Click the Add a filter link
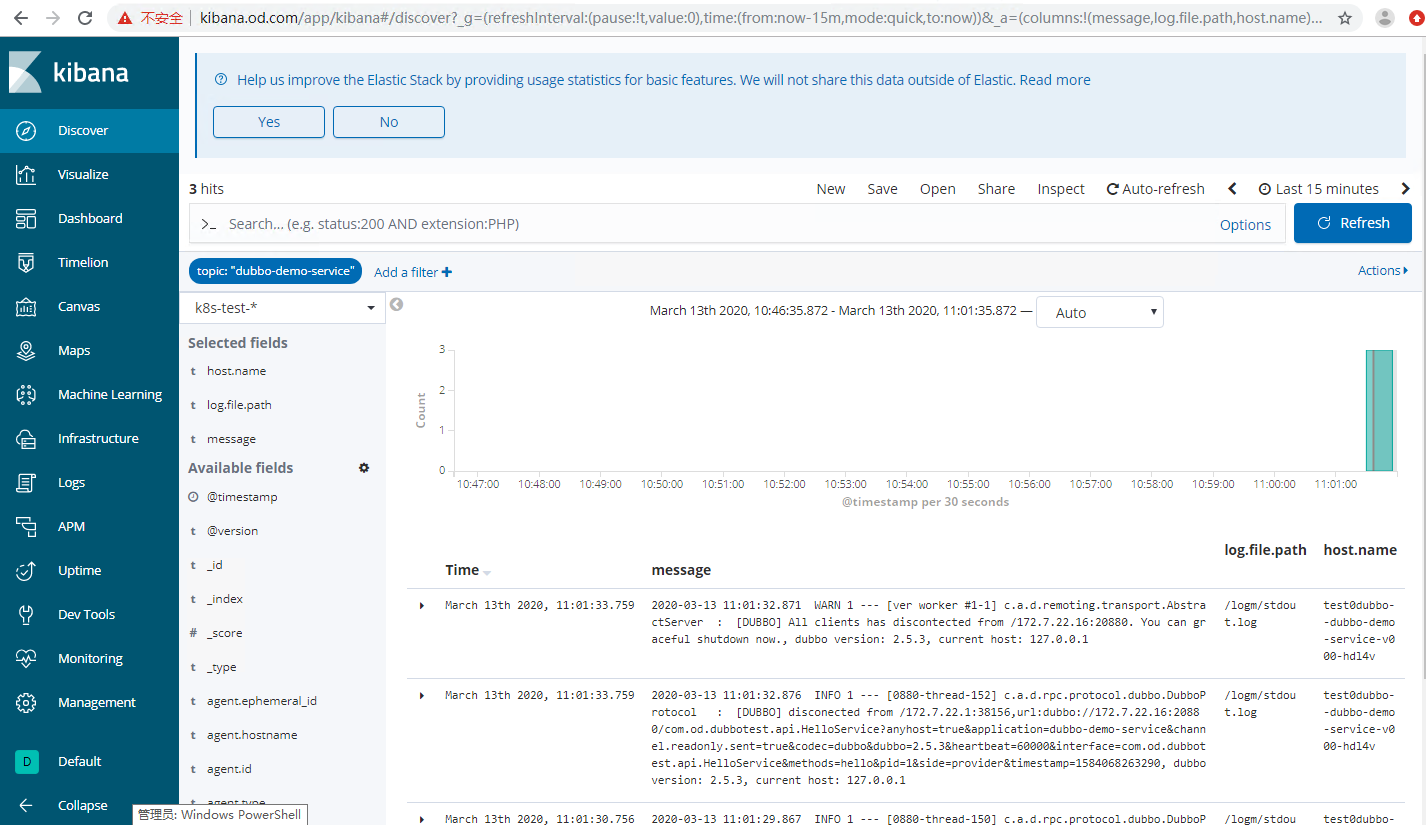1426x825 pixels. [412, 272]
